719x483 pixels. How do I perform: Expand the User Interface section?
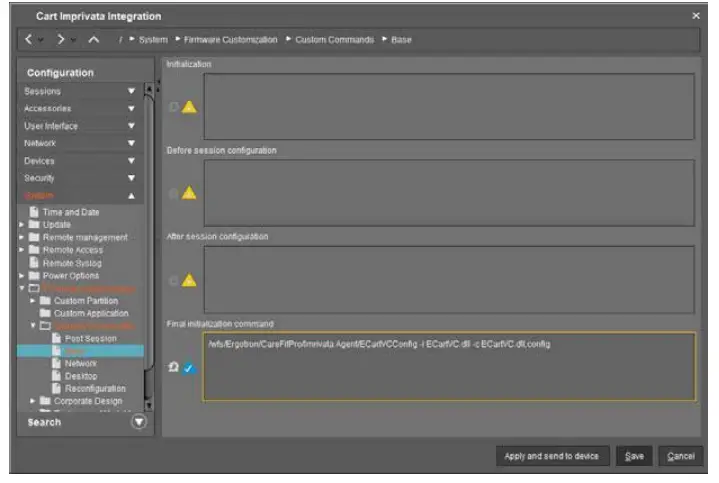click(81, 126)
